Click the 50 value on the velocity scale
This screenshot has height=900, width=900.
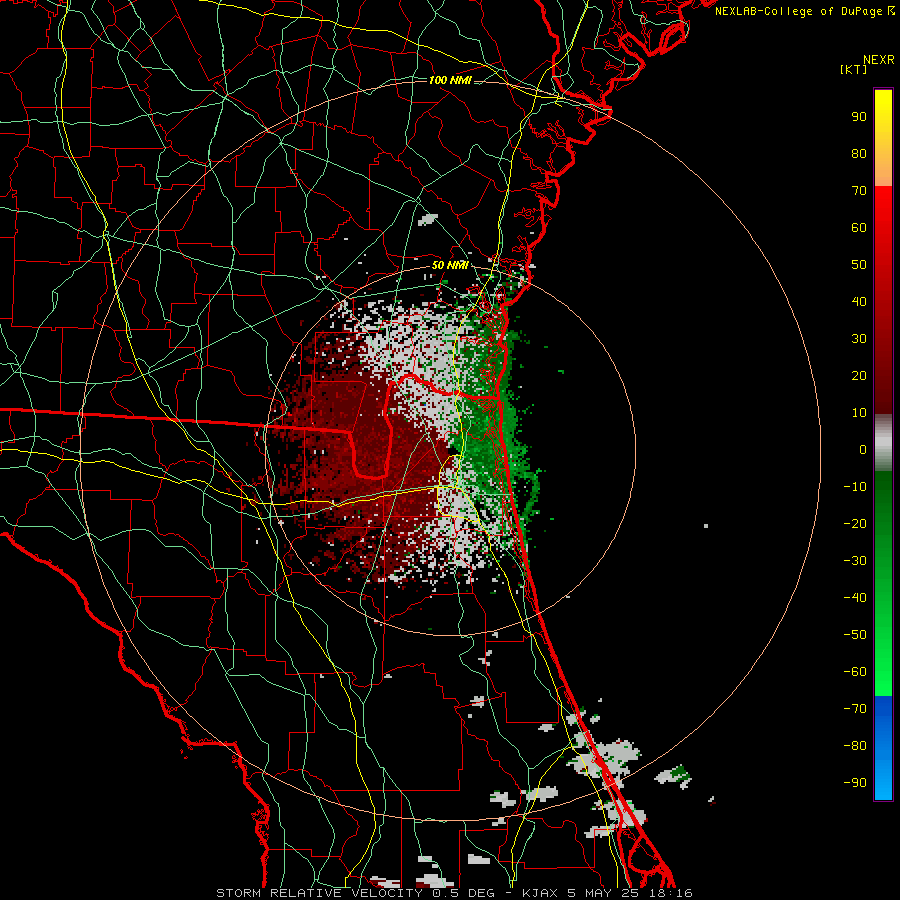859,265
